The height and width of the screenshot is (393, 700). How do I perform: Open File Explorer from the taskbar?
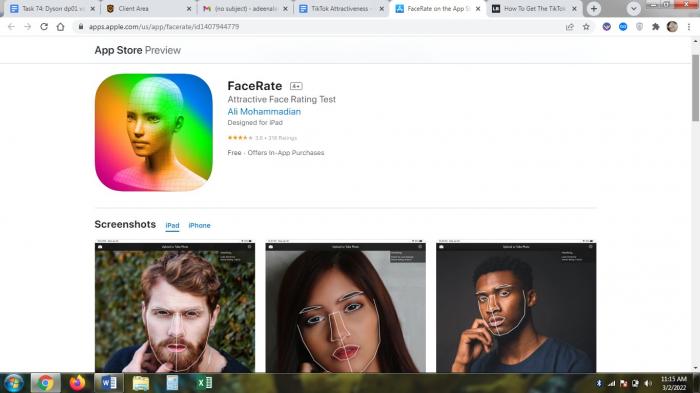click(x=141, y=383)
